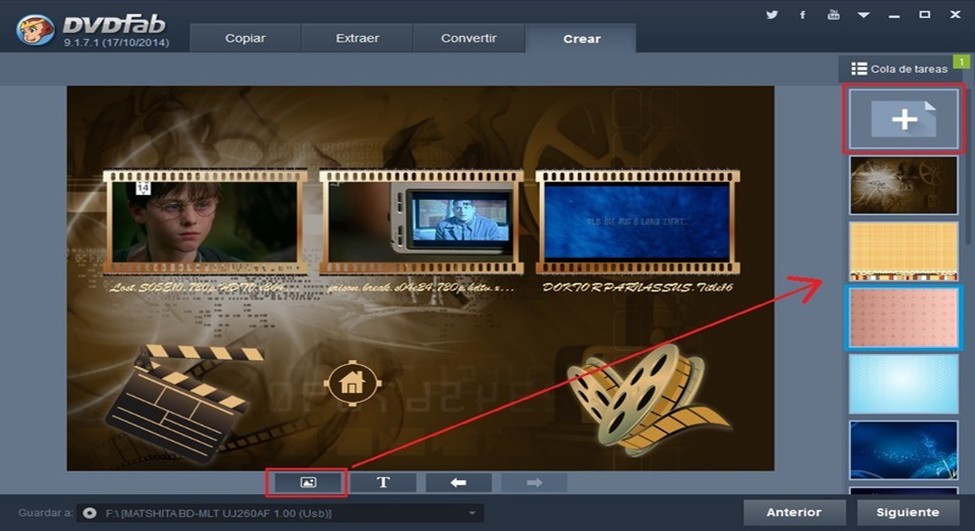This screenshot has height=531, width=975.
Task: Click the disc icon beside Guardar a
Action: point(90,513)
